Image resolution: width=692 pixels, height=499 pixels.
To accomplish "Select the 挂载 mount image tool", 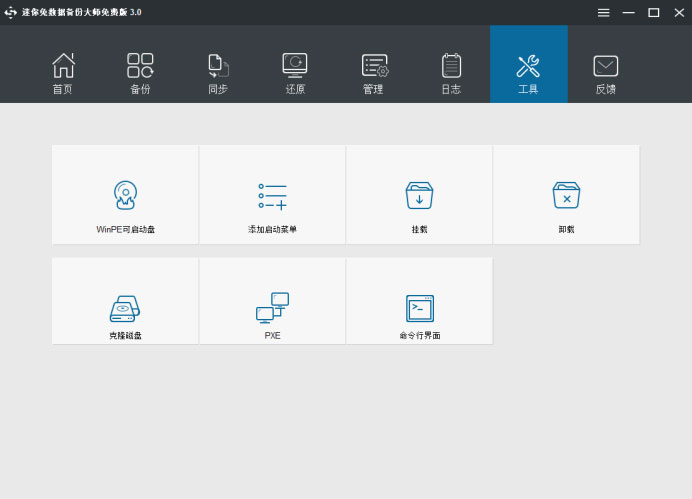I will point(419,196).
